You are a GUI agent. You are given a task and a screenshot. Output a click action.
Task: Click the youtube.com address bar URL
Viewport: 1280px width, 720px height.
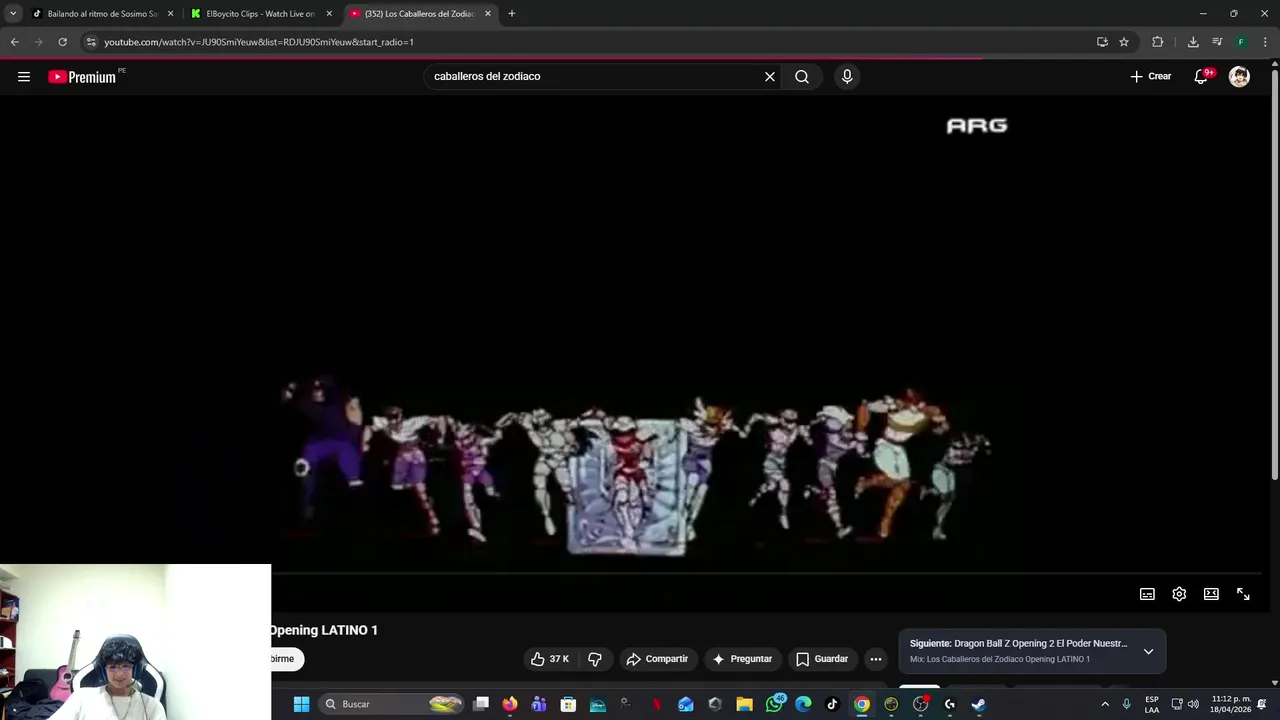[x=258, y=42]
